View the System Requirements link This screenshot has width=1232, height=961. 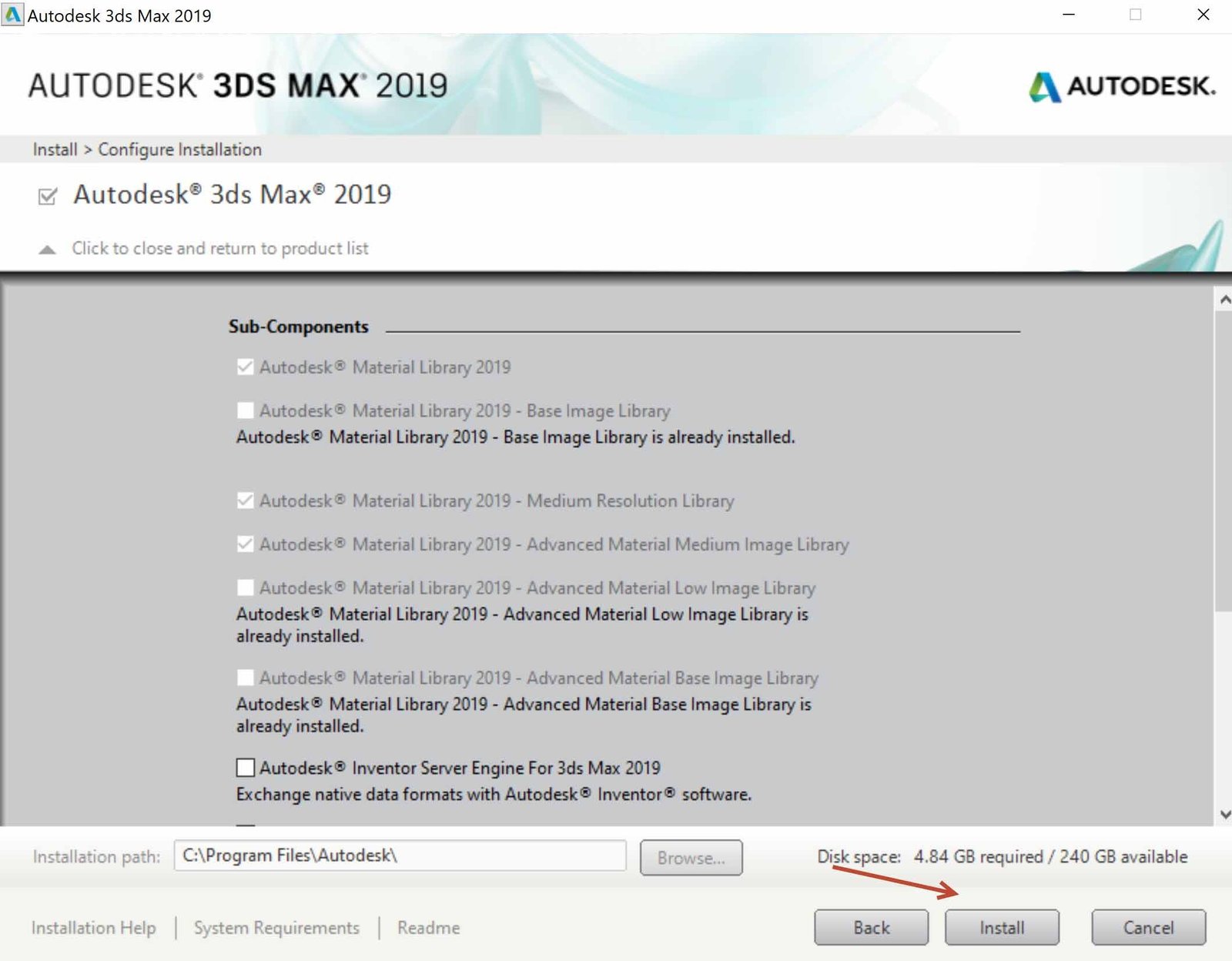click(x=276, y=927)
